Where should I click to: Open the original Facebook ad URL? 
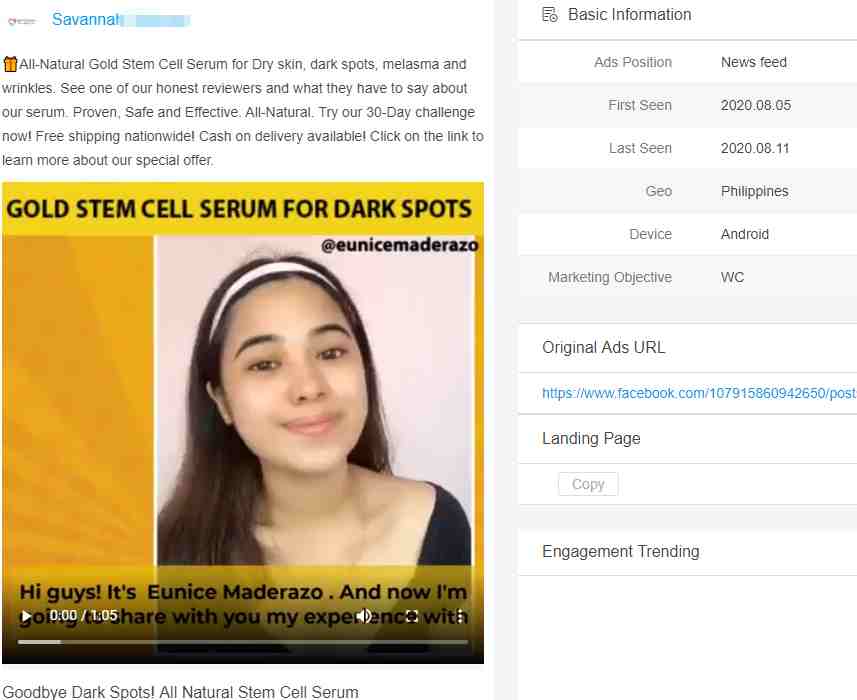[699, 393]
